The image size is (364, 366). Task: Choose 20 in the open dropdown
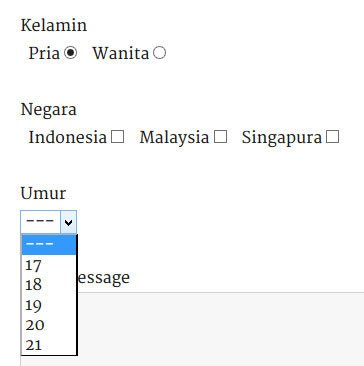(x=49, y=325)
